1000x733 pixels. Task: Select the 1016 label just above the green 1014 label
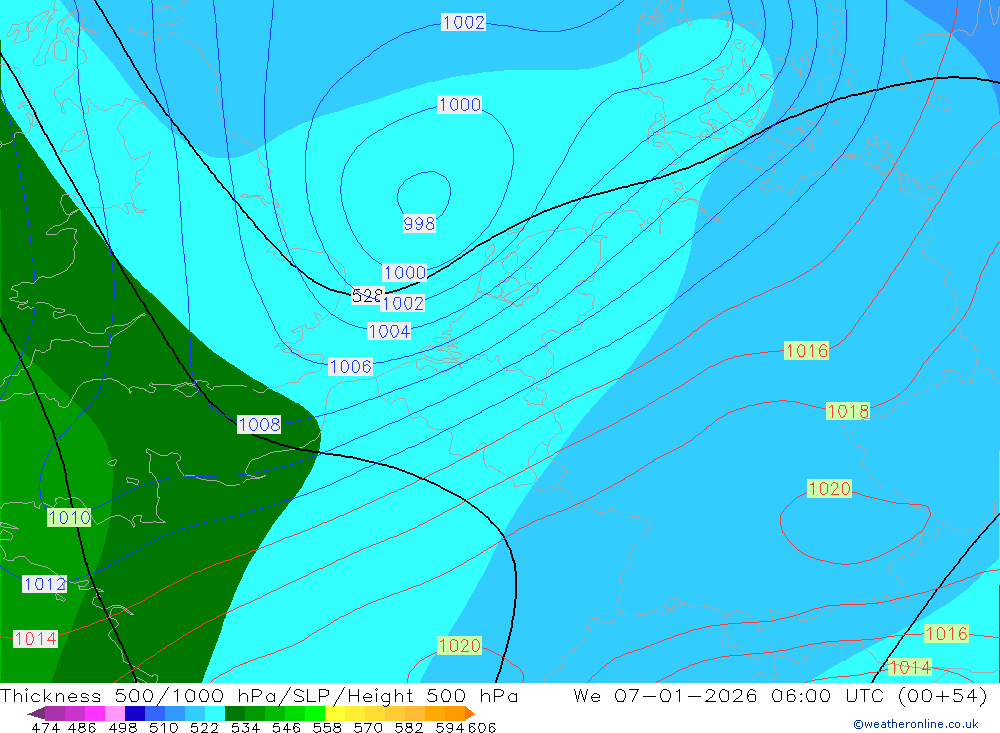click(946, 633)
